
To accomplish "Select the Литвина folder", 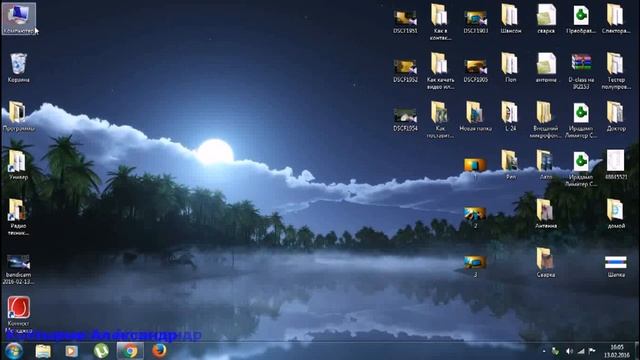I will click(x=546, y=213).
